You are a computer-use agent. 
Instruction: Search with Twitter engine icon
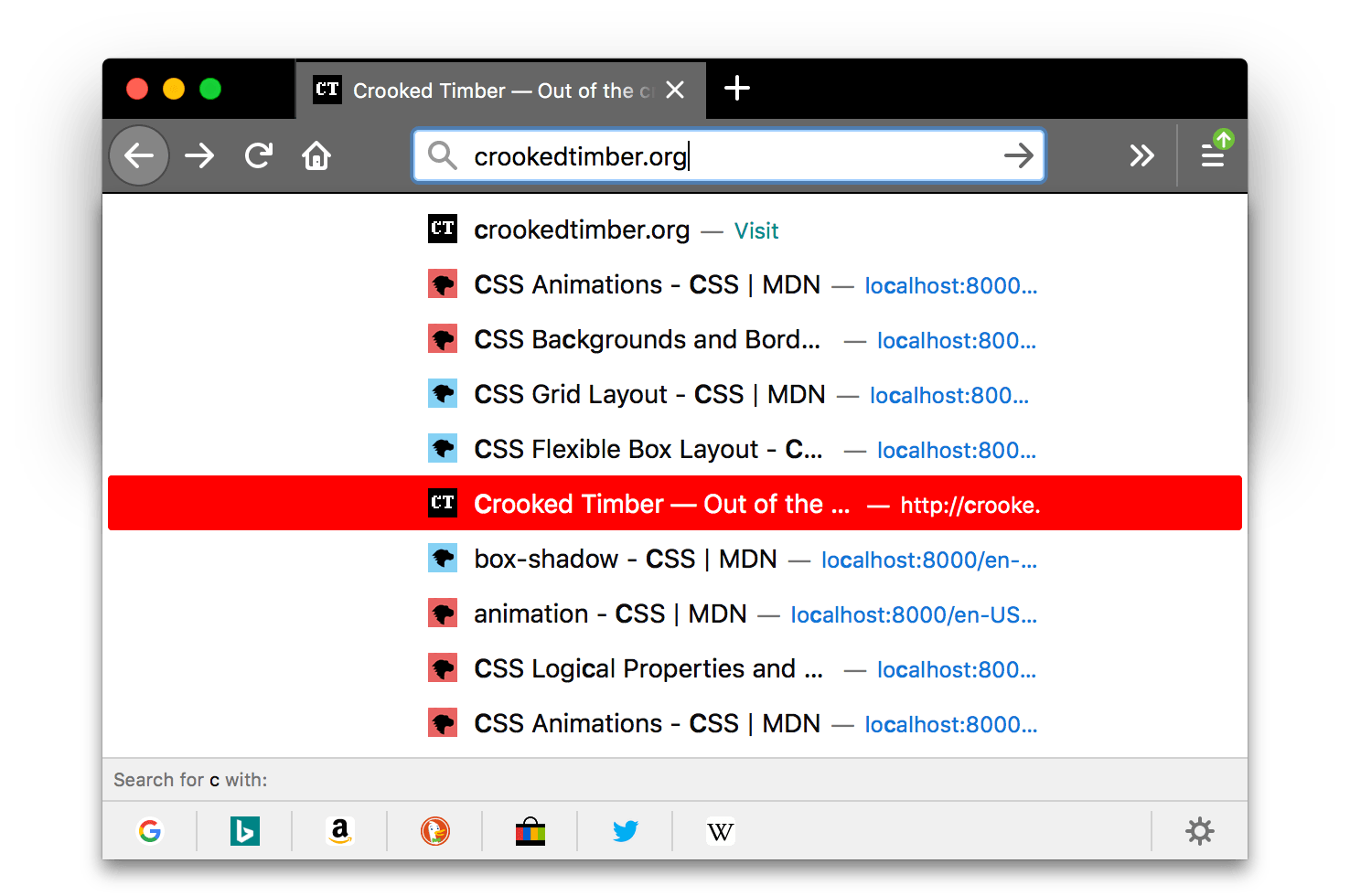(x=626, y=831)
